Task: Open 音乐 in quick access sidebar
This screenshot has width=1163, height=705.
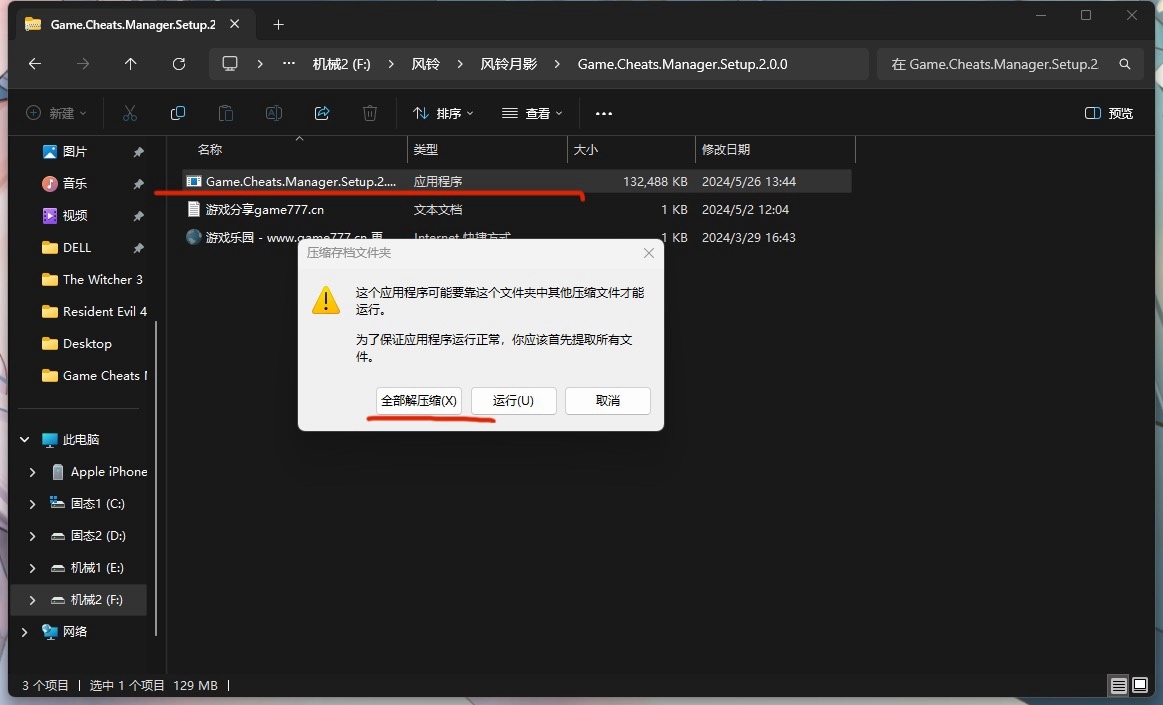Action: point(75,184)
